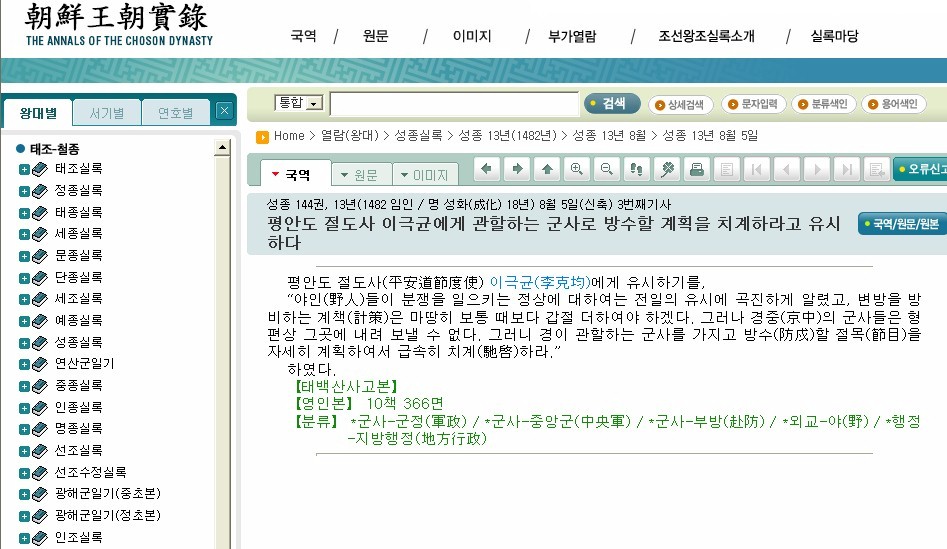Click the zoom out magnifier icon
Viewport: 947px width, 549px height.
tap(606, 169)
